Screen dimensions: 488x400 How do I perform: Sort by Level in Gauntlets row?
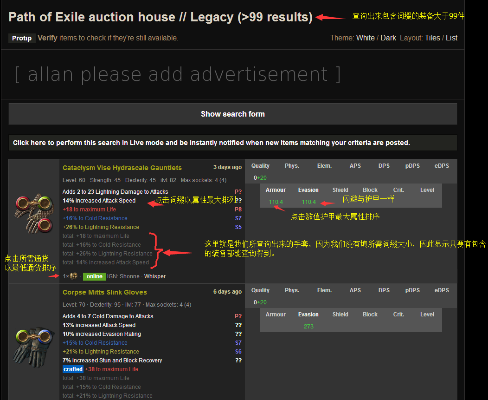point(427,190)
